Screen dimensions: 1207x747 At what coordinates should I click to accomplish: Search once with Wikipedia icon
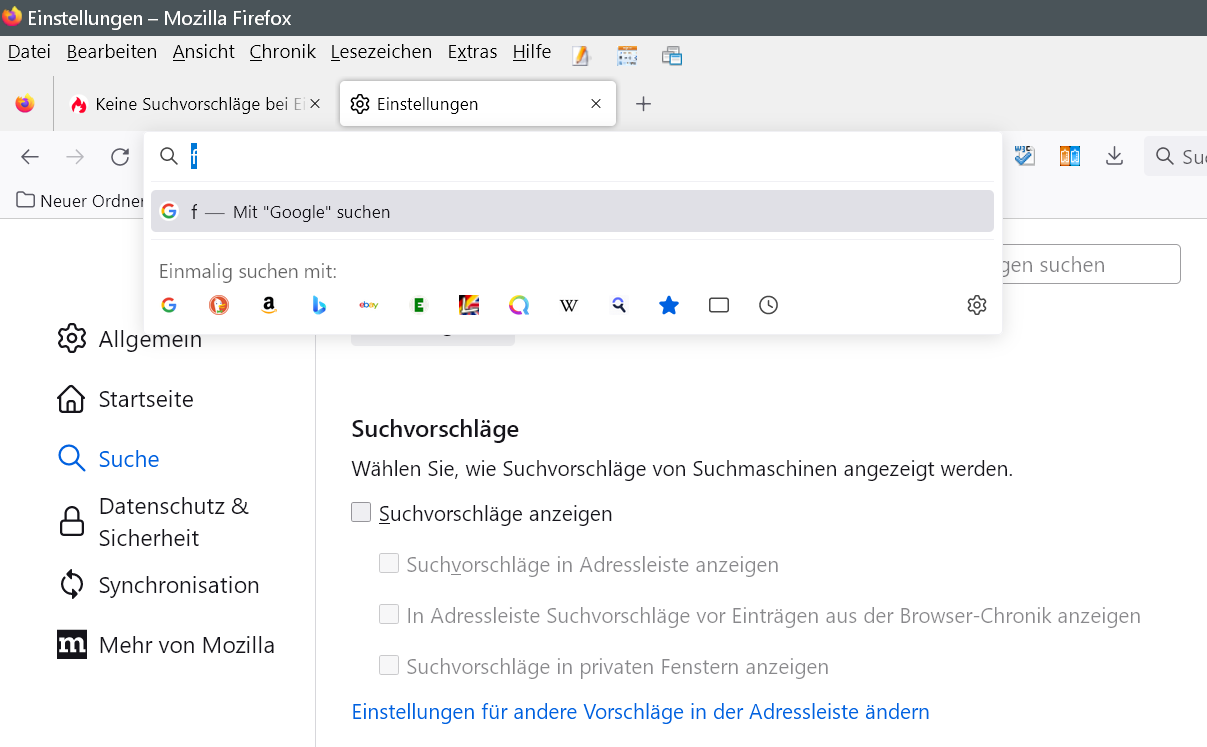pos(568,305)
